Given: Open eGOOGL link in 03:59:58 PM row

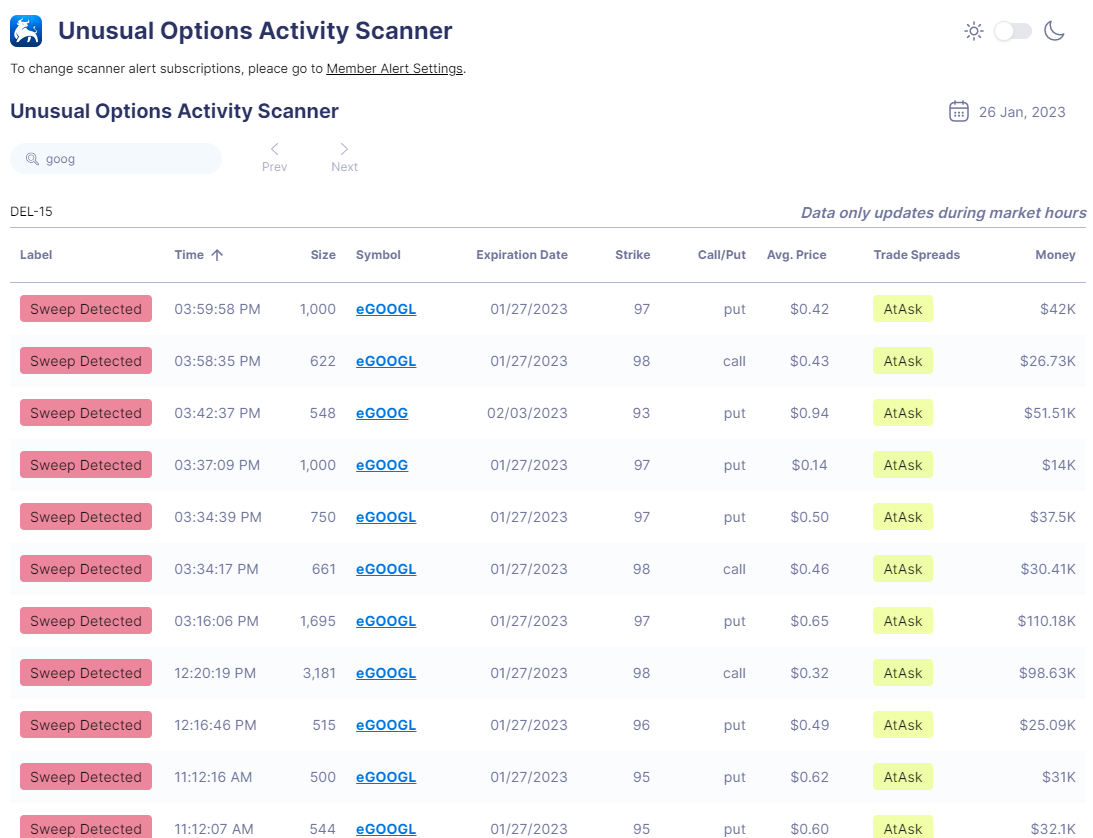Looking at the screenshot, I should pyautogui.click(x=386, y=309).
